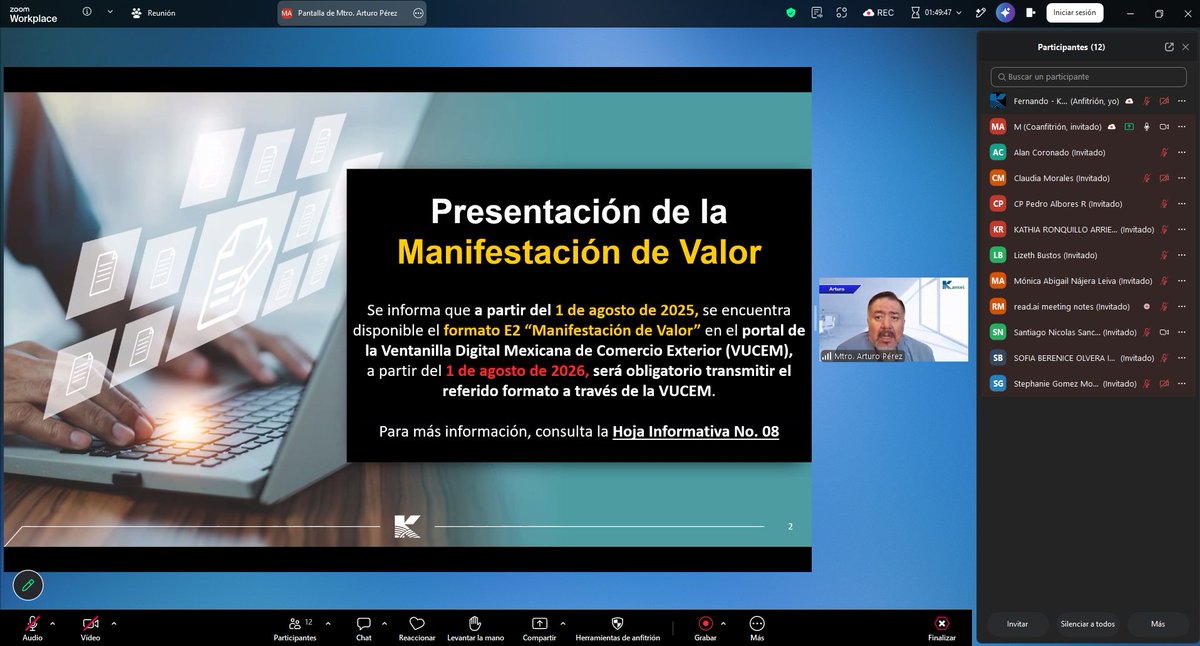1200x646 pixels.
Task: Click Levantar la mano to raise hand
Action: tap(475, 627)
